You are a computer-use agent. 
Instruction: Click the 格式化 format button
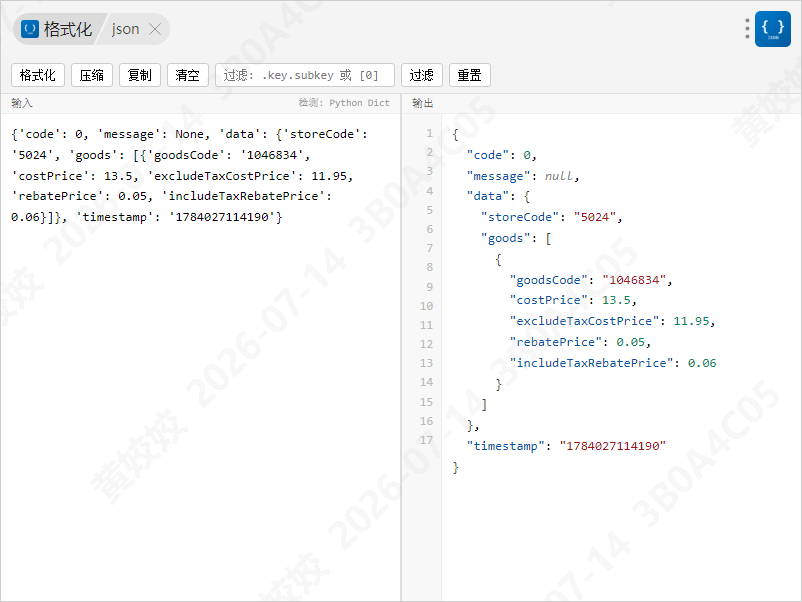pos(38,75)
